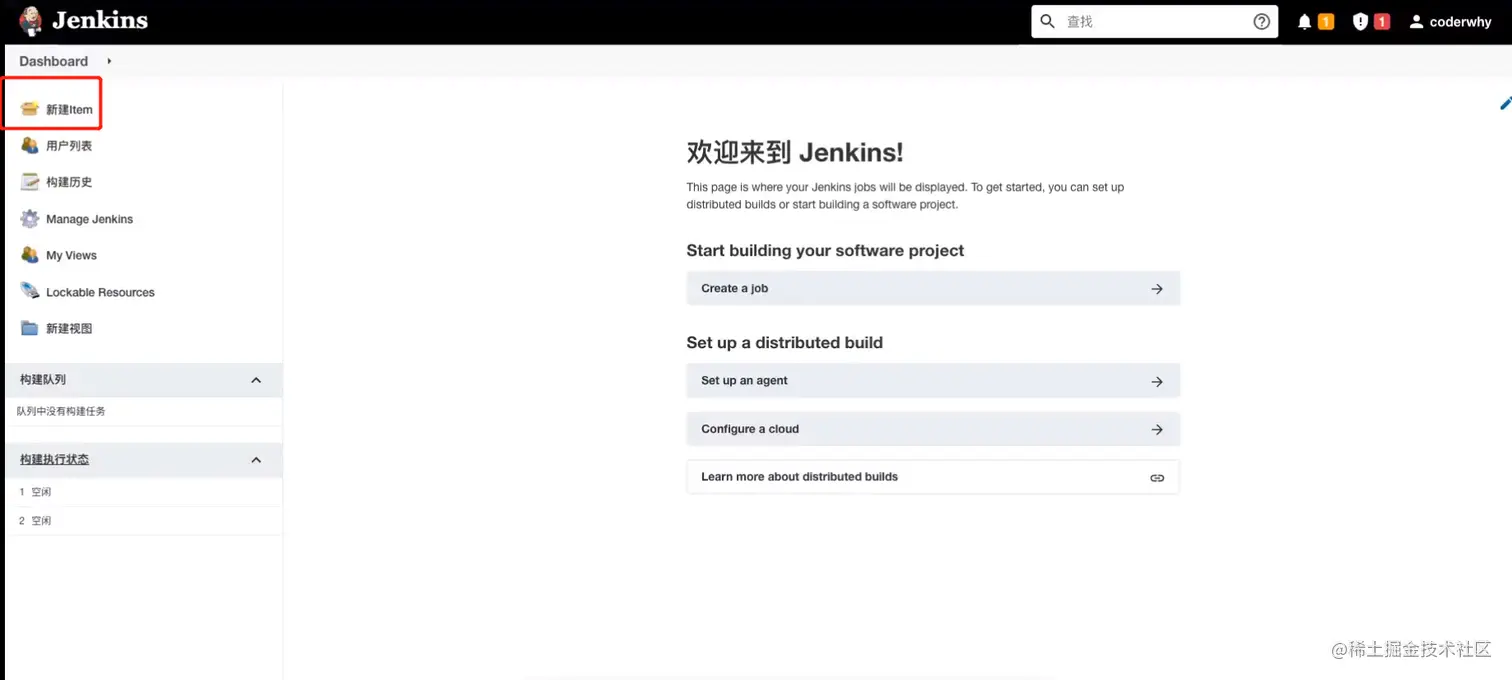
Task: Click the Set up a distributed build heading
Action: (784, 342)
